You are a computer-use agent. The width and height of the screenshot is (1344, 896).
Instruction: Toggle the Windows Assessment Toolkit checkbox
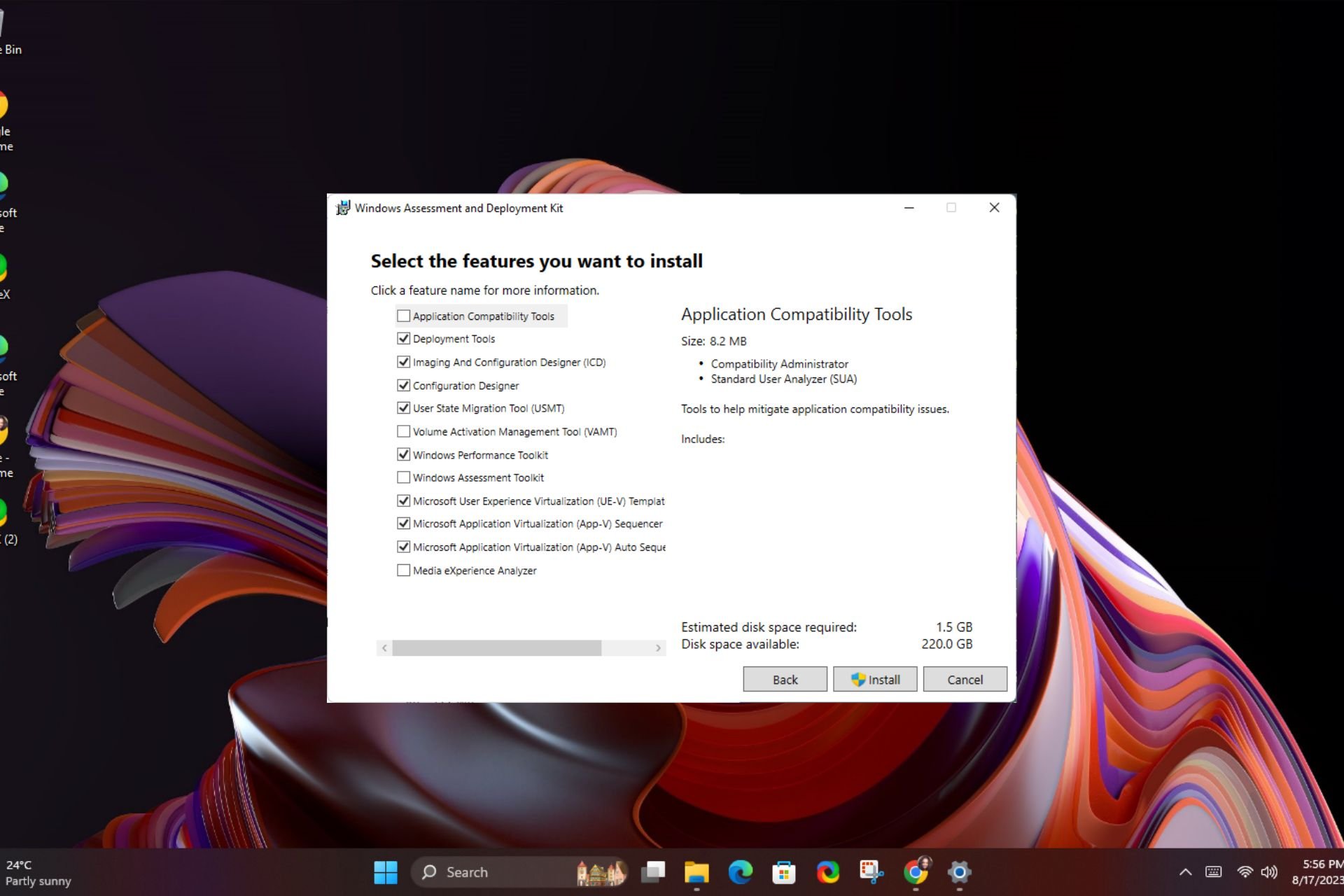(403, 477)
